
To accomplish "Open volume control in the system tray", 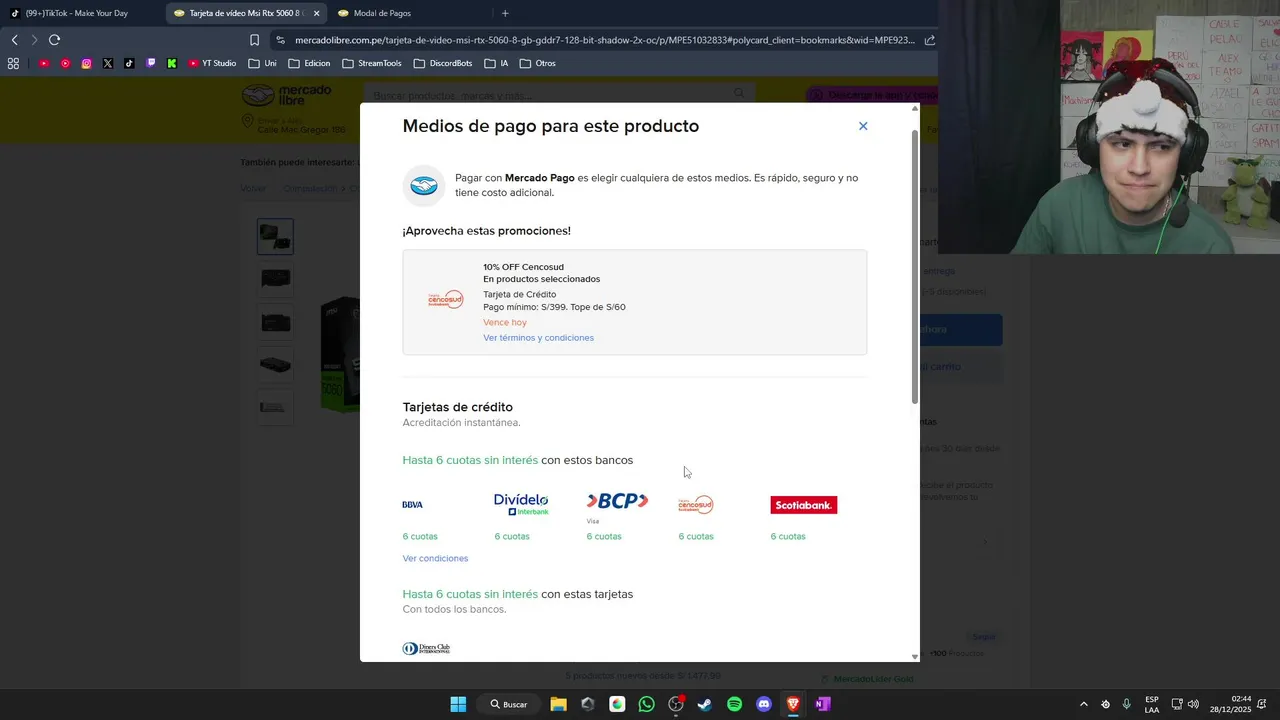I will 1193,704.
